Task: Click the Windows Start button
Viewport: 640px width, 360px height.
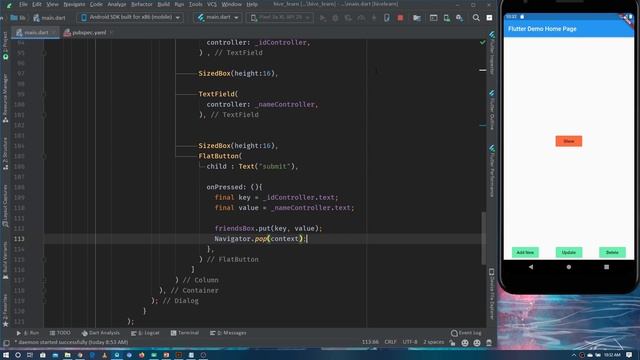Action: (6, 355)
